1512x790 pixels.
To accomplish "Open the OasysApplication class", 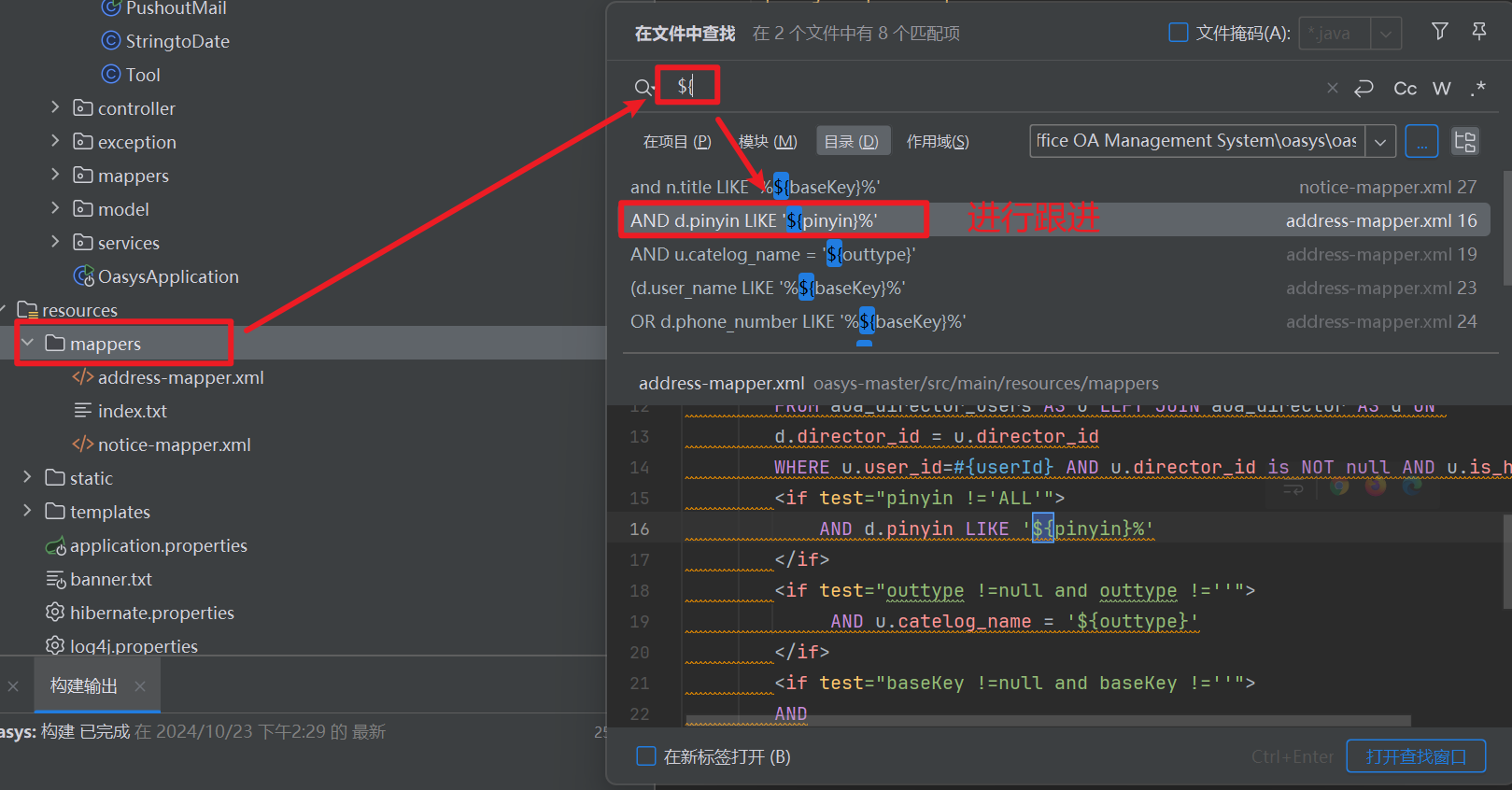I will pos(168,276).
